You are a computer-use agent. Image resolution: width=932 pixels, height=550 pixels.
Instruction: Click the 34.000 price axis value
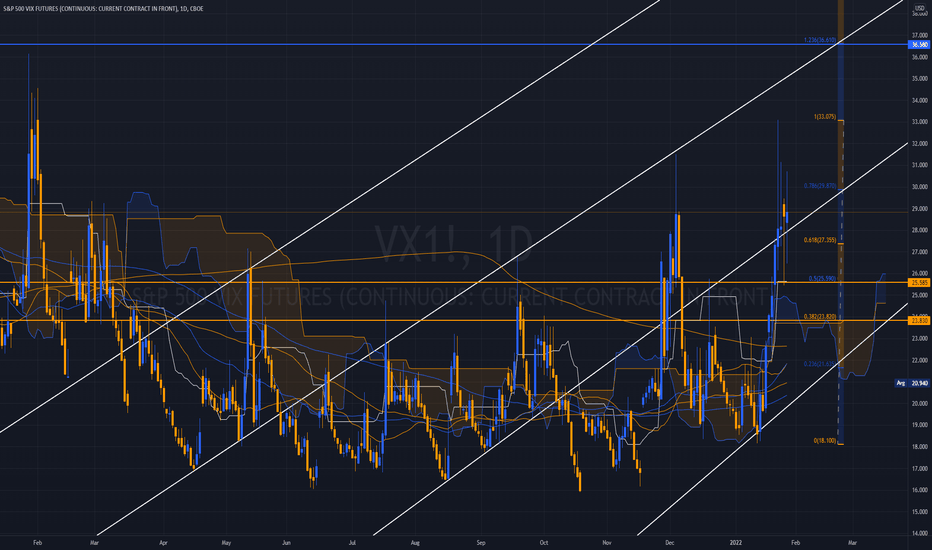(919, 100)
